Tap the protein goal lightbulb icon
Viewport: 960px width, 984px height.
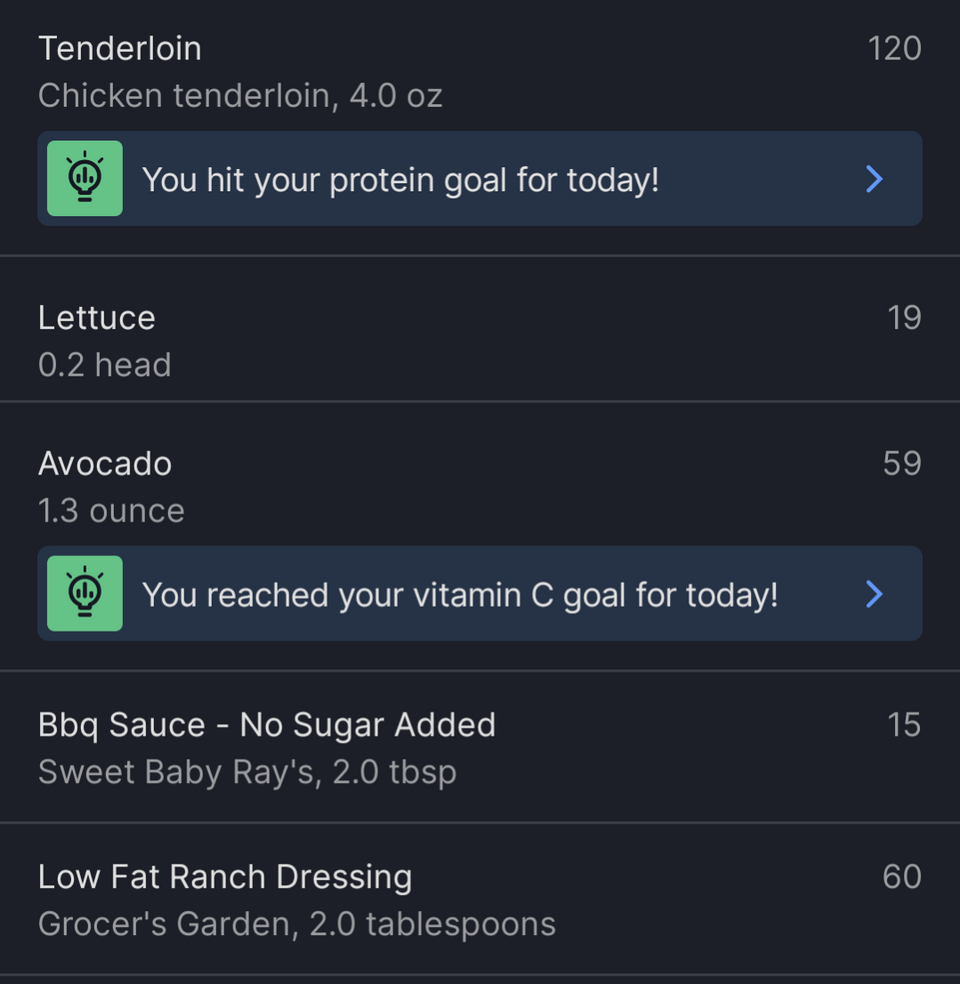[85, 178]
